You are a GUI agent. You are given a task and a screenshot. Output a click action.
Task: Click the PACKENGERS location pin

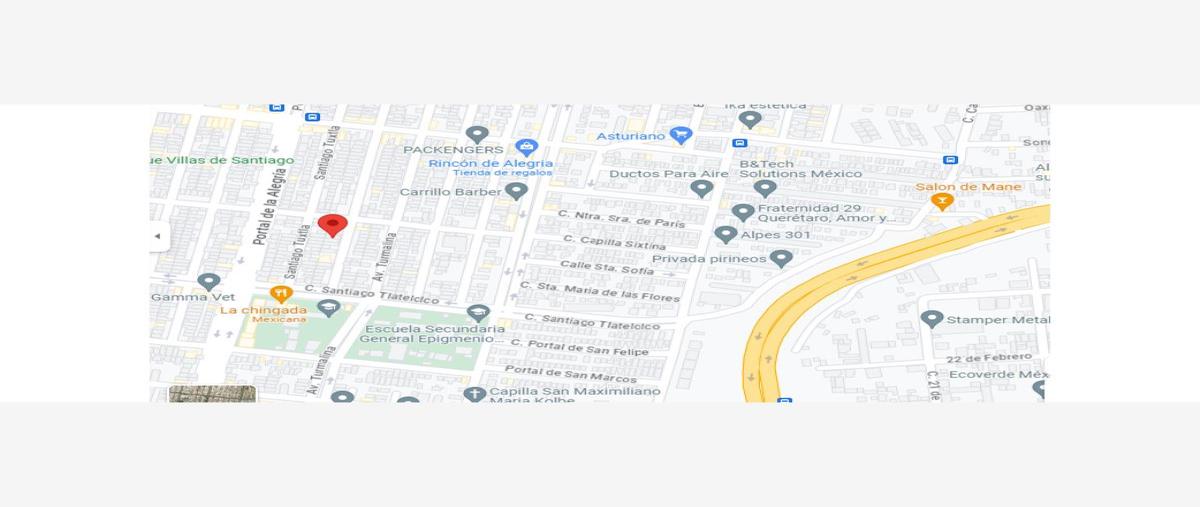[x=477, y=134]
